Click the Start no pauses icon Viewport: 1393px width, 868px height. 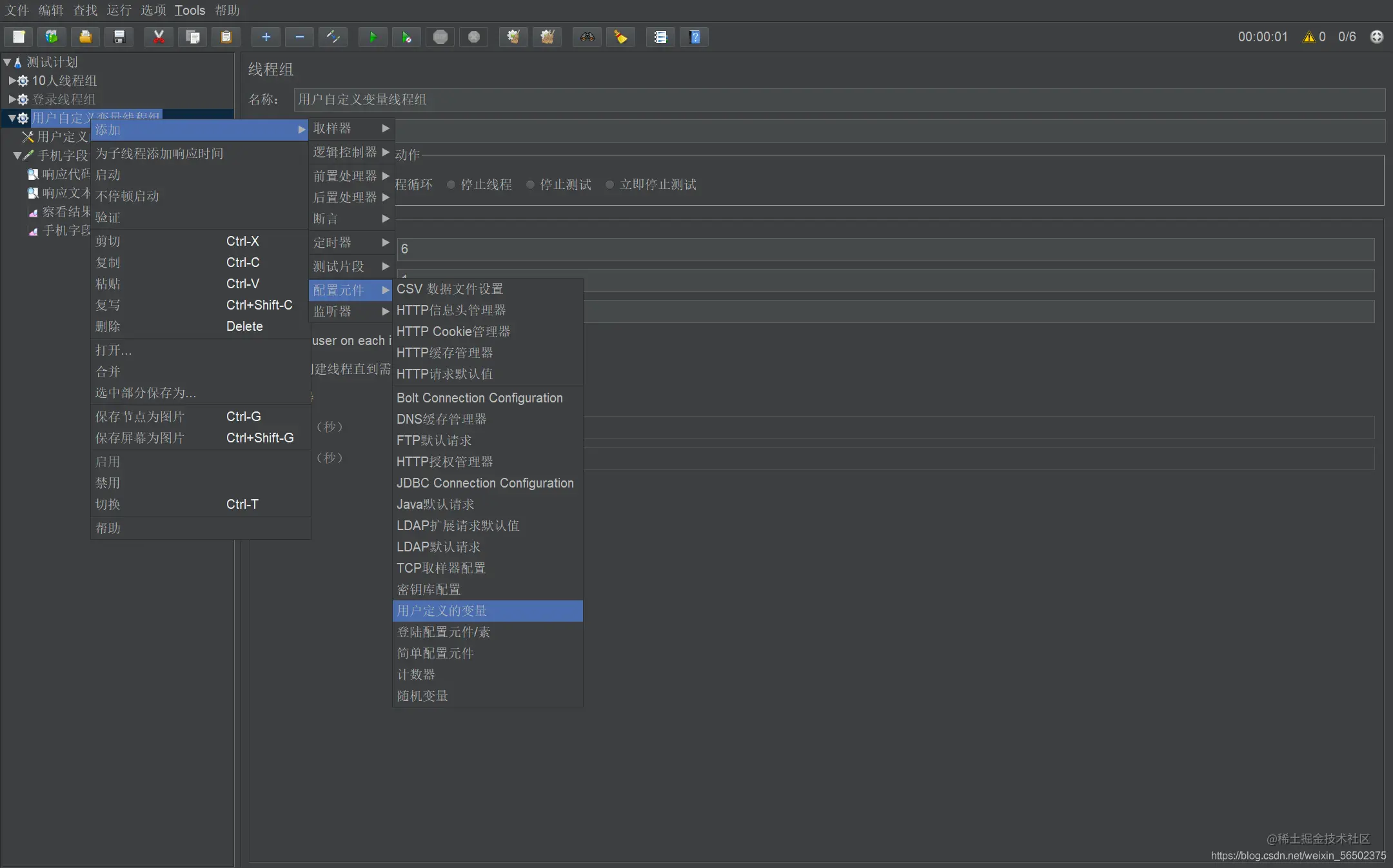coord(406,37)
